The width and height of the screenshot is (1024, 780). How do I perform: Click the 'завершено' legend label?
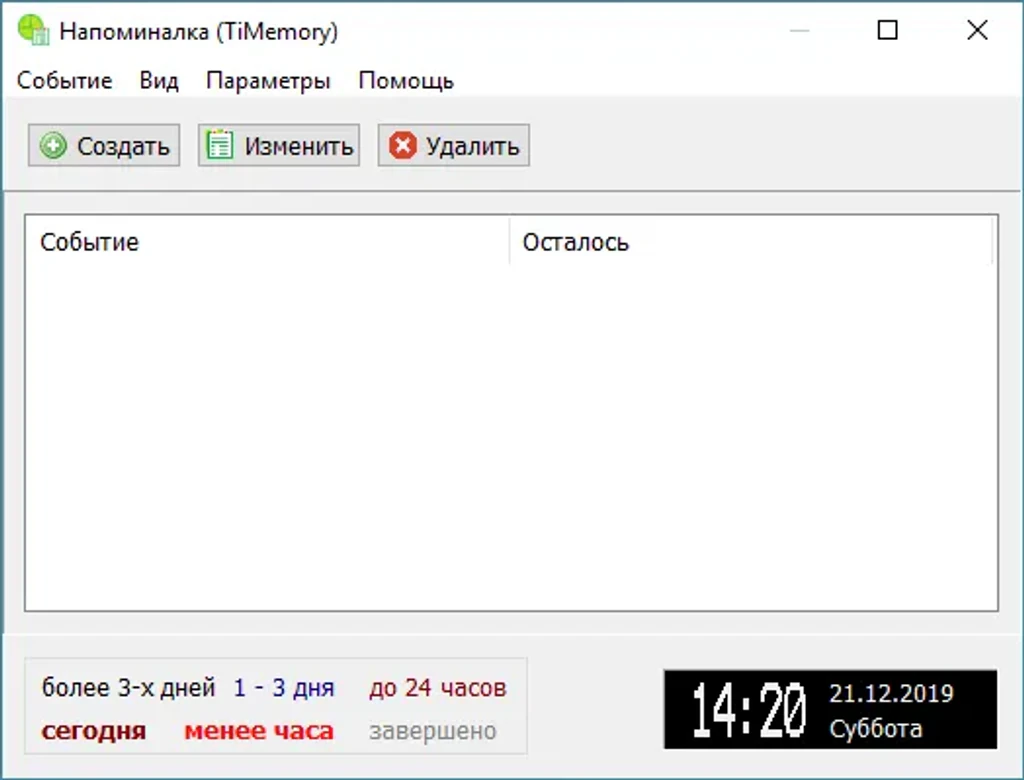point(432,730)
